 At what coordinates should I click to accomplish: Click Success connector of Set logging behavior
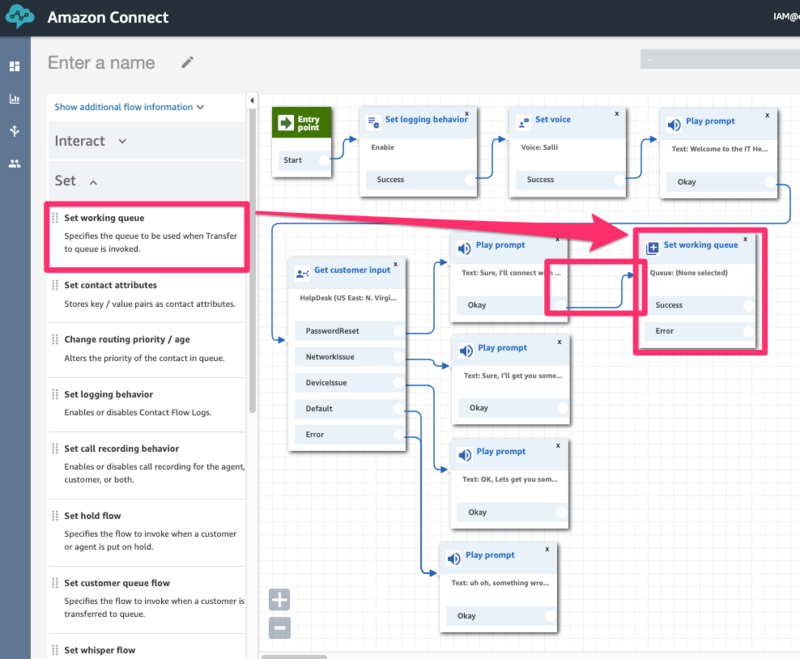click(470, 179)
